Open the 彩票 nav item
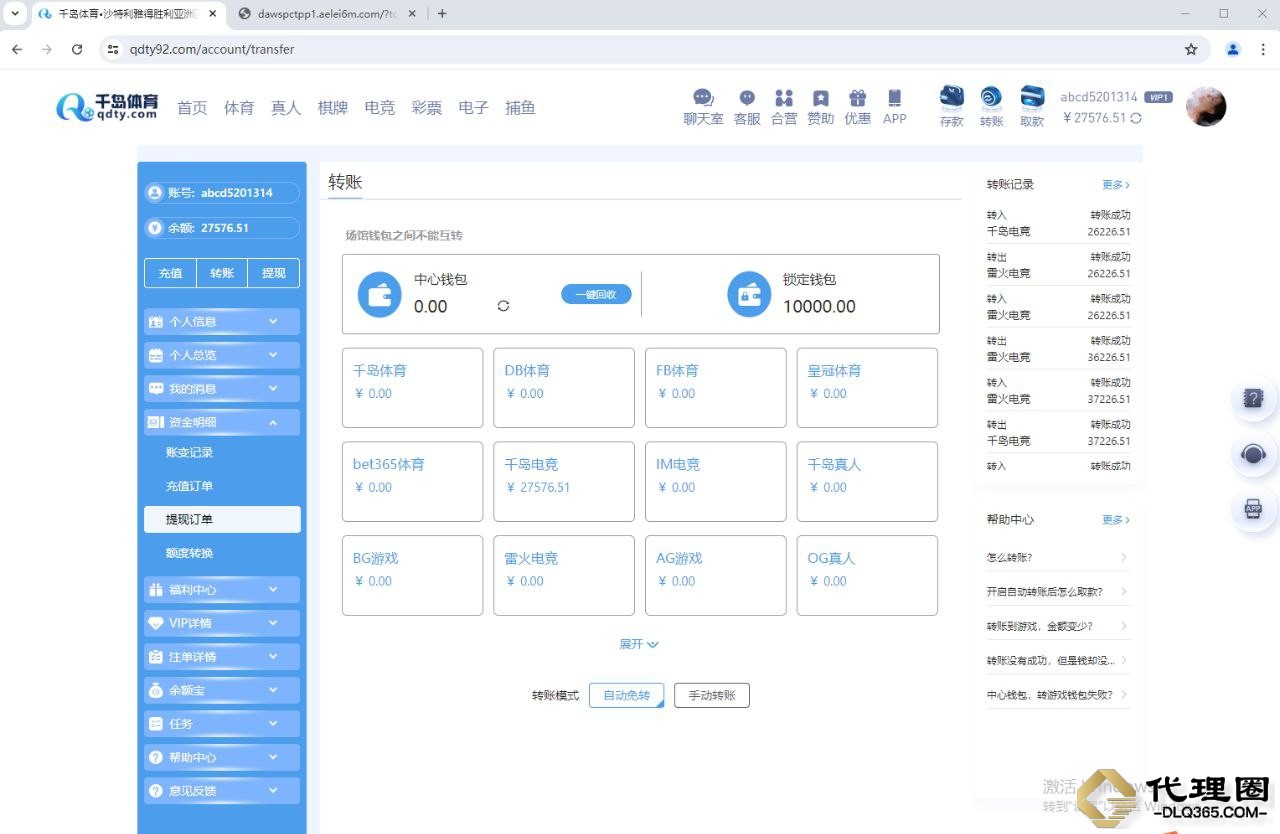1280x834 pixels. coord(427,108)
